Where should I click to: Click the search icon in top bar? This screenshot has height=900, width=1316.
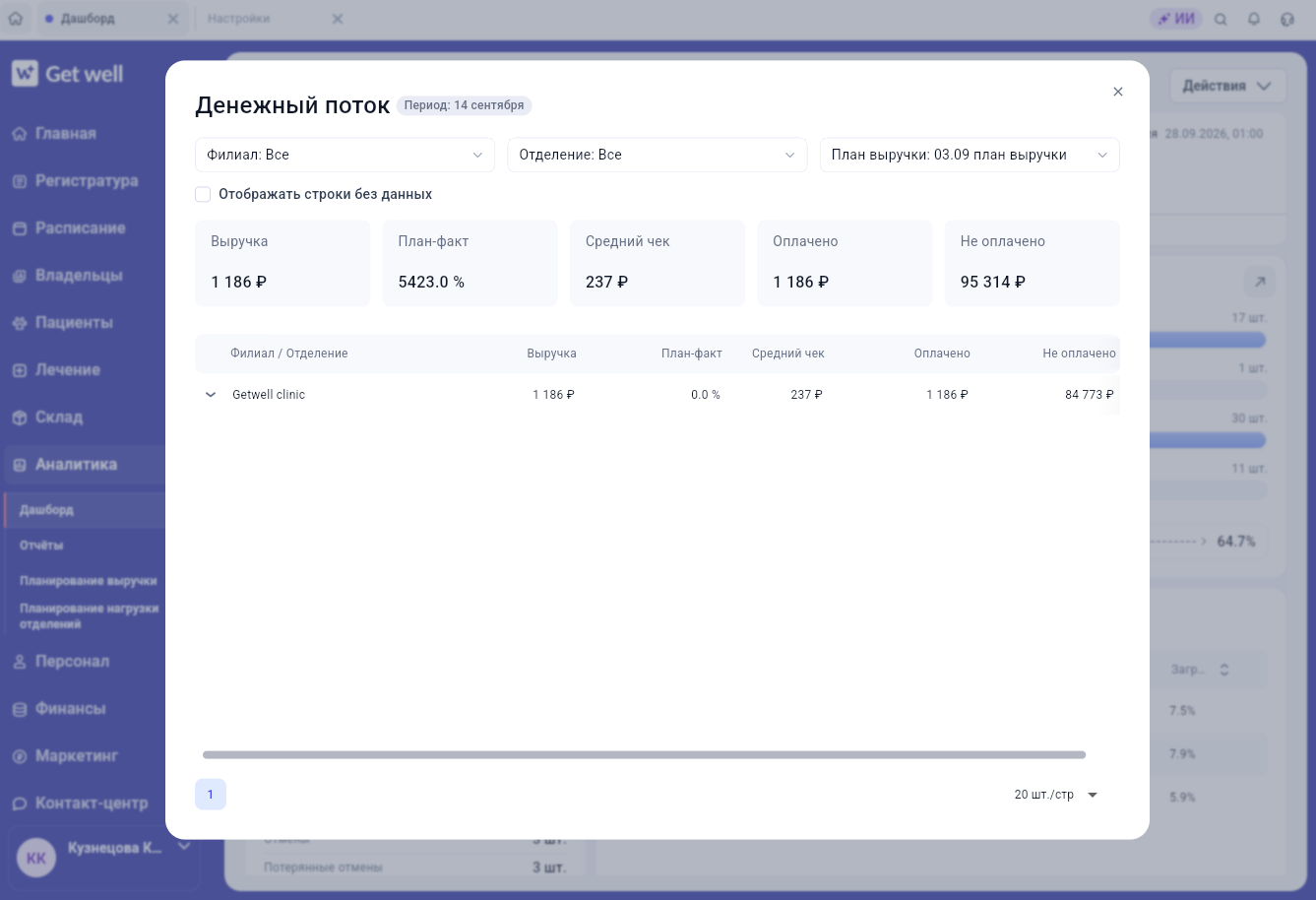coord(1221,19)
